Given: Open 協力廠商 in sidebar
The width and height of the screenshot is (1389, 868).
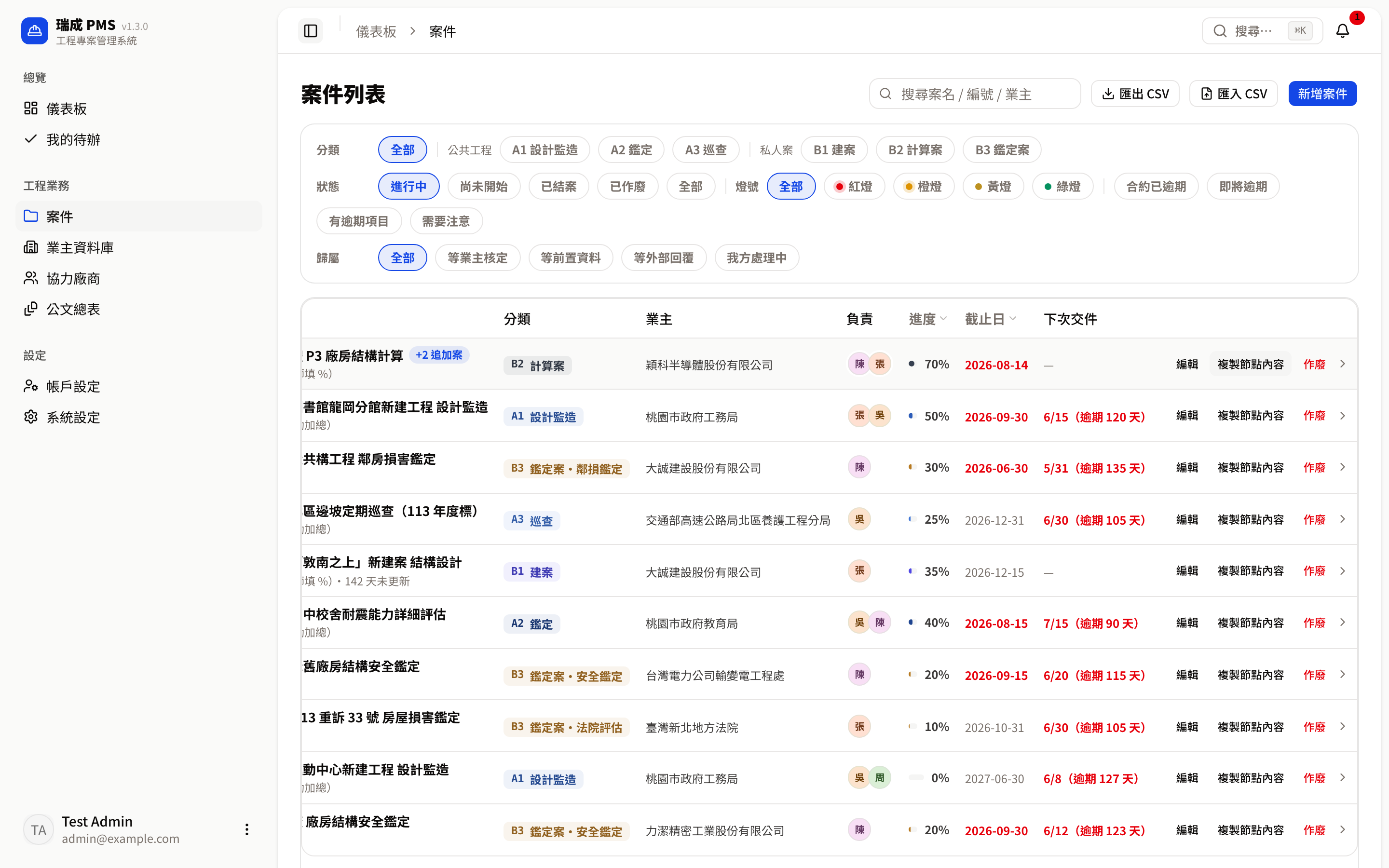Looking at the screenshot, I should [139, 278].
